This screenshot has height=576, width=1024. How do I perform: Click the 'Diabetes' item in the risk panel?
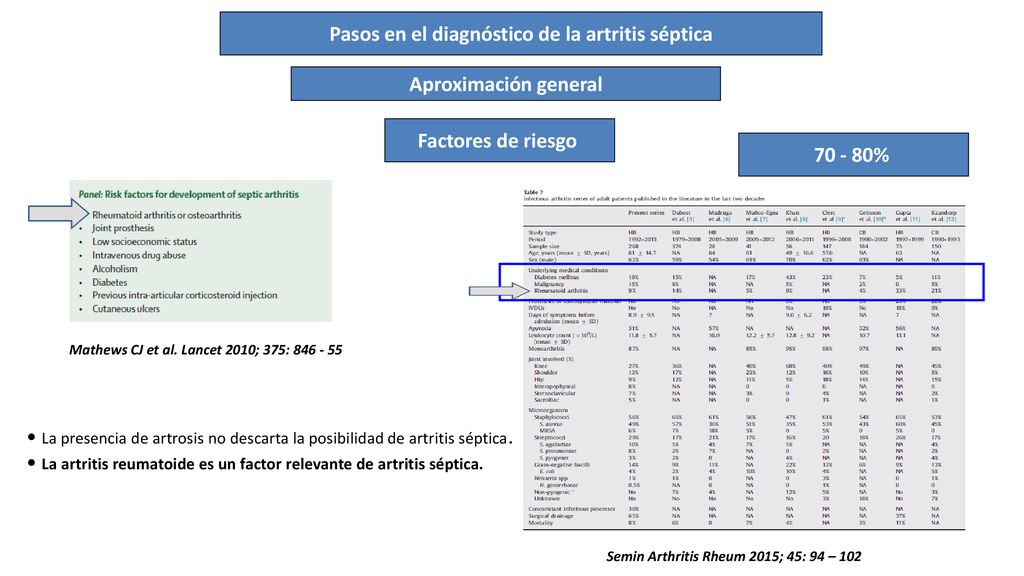point(110,282)
